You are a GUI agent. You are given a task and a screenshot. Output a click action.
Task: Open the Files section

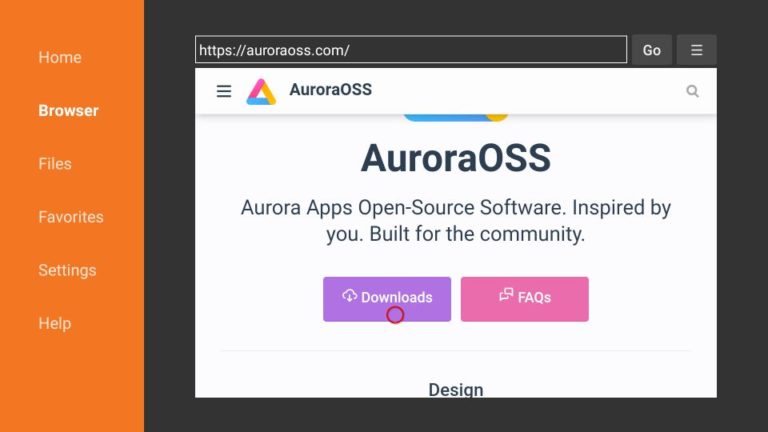[x=55, y=164]
